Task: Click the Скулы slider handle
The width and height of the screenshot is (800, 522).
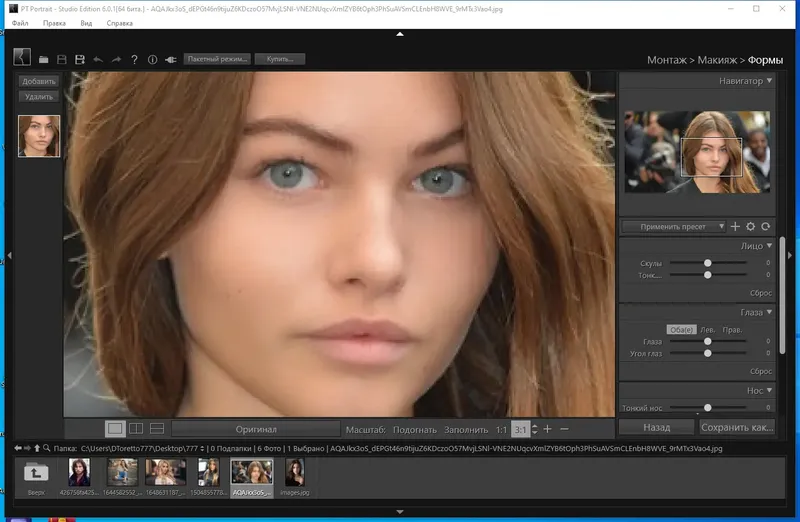Action: click(x=708, y=263)
